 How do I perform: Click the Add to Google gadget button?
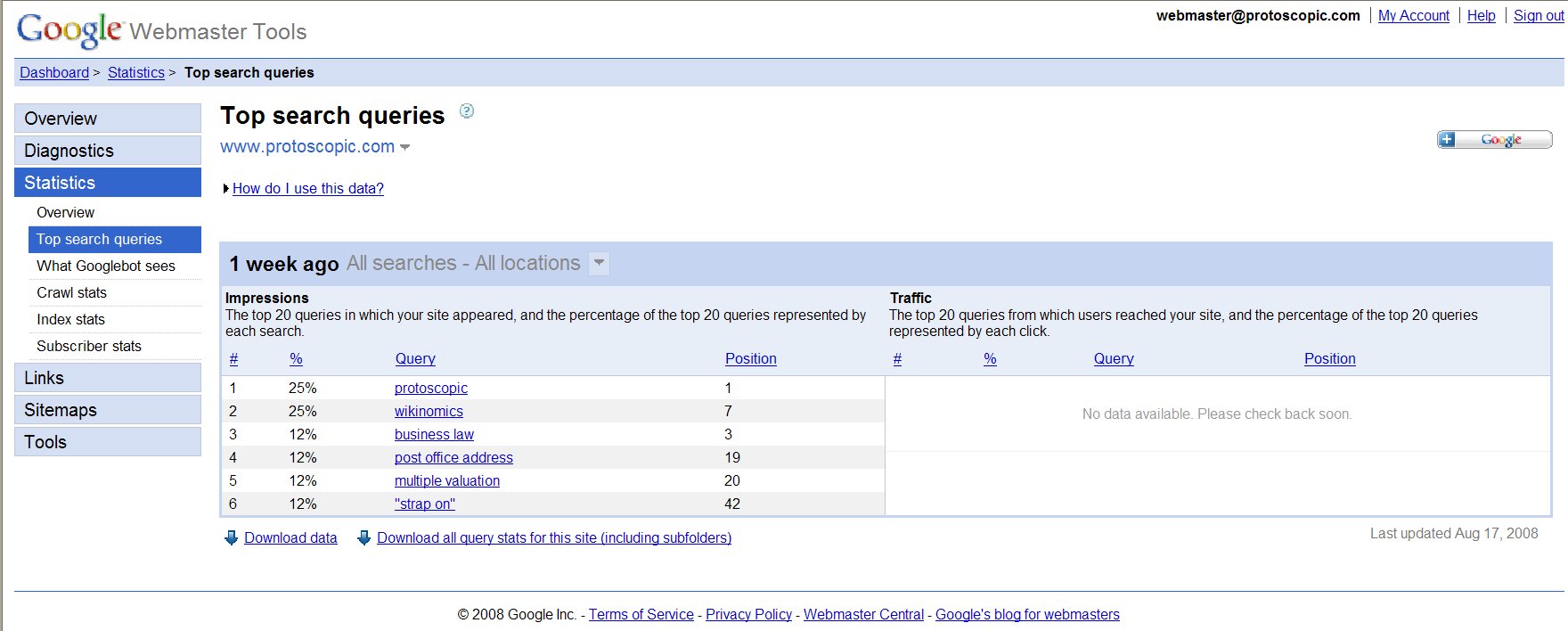coord(1494,139)
